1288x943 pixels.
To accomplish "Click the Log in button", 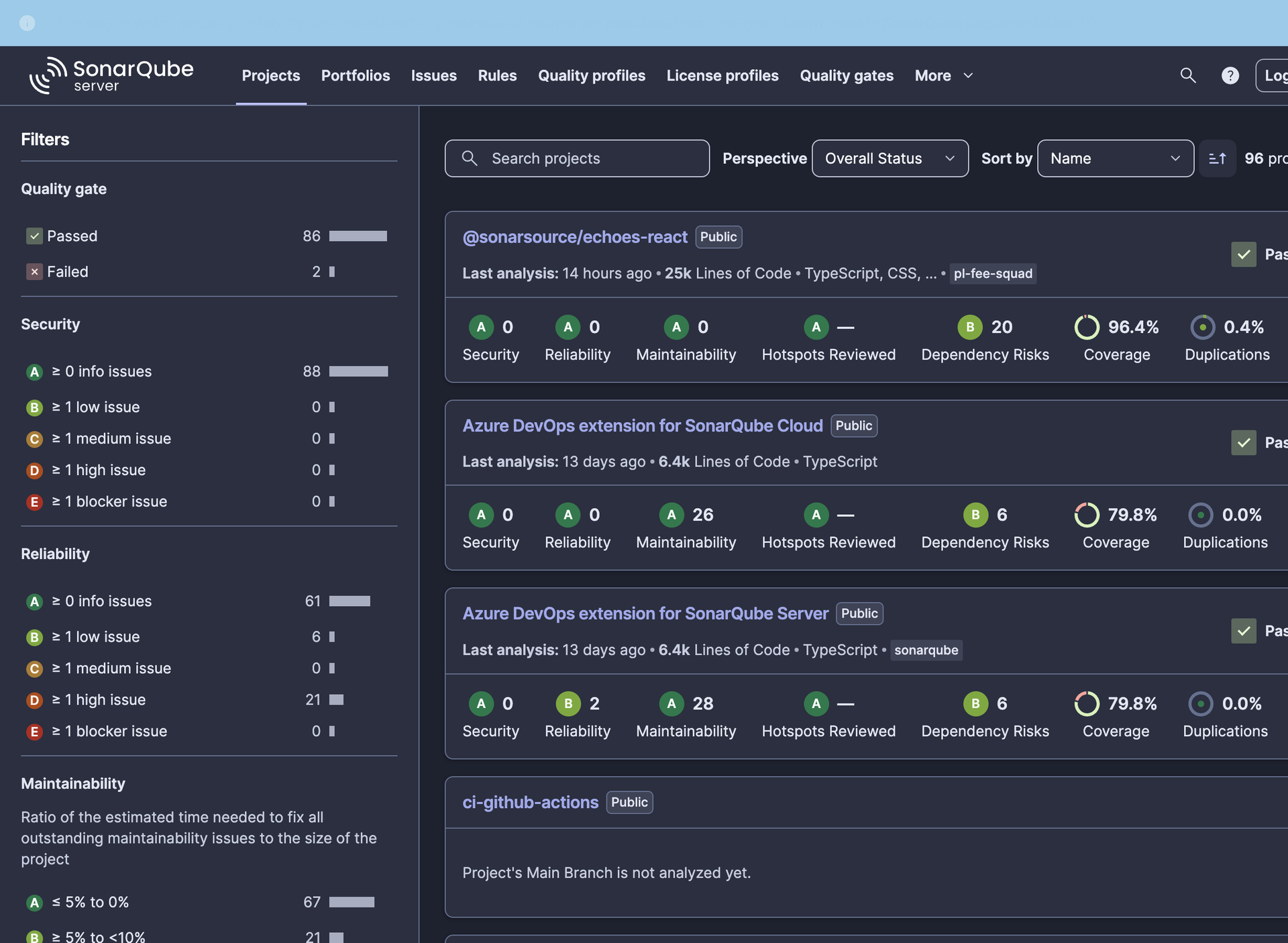I will [x=1272, y=75].
